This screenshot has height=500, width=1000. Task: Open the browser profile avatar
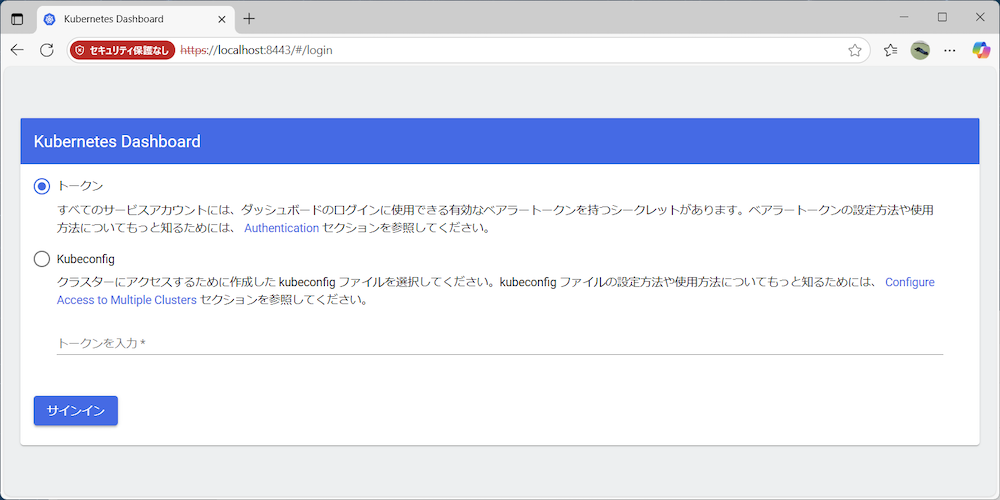[x=920, y=50]
